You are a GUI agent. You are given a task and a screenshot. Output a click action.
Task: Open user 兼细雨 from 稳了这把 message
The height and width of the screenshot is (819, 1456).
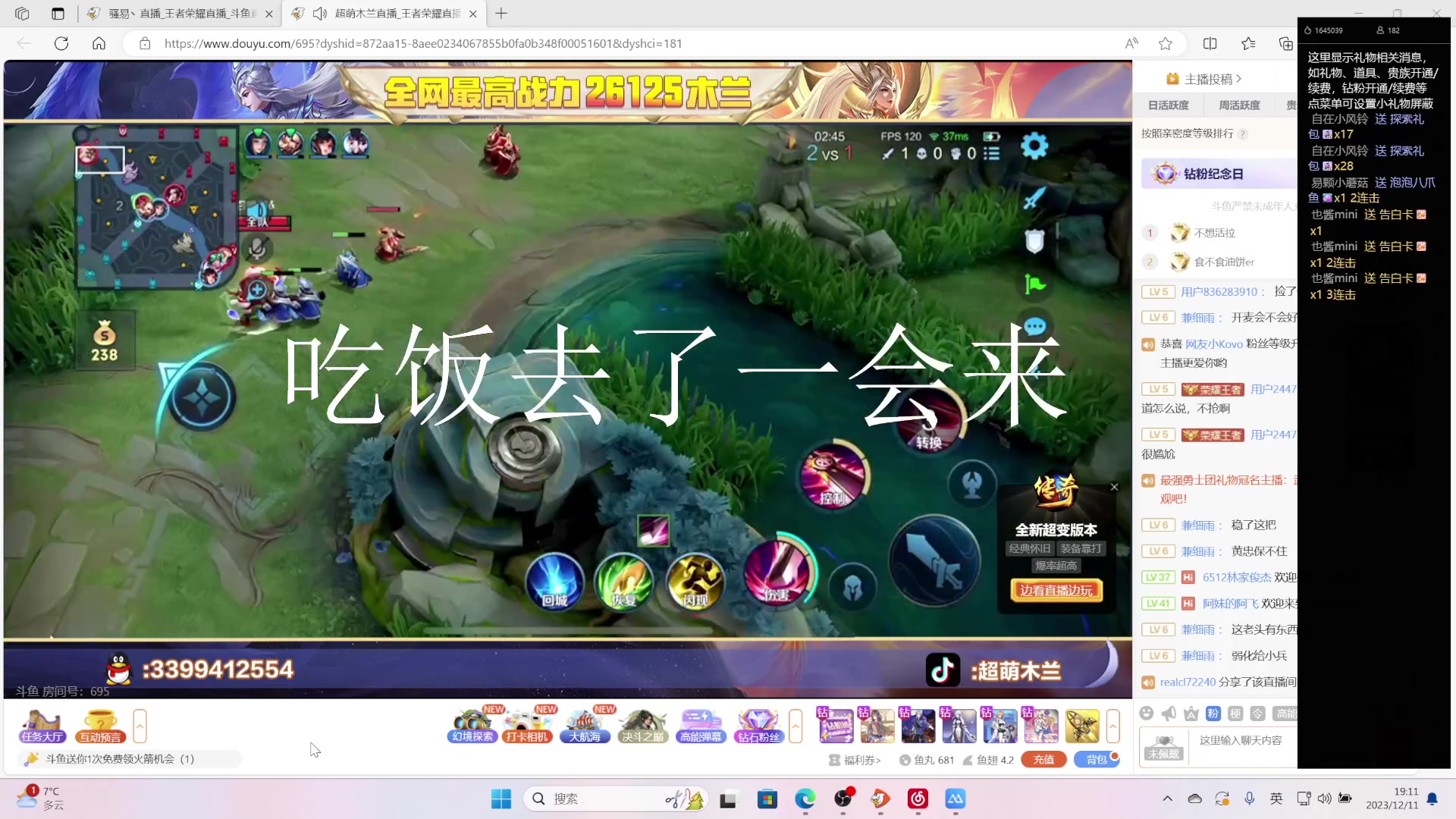tap(1198, 525)
